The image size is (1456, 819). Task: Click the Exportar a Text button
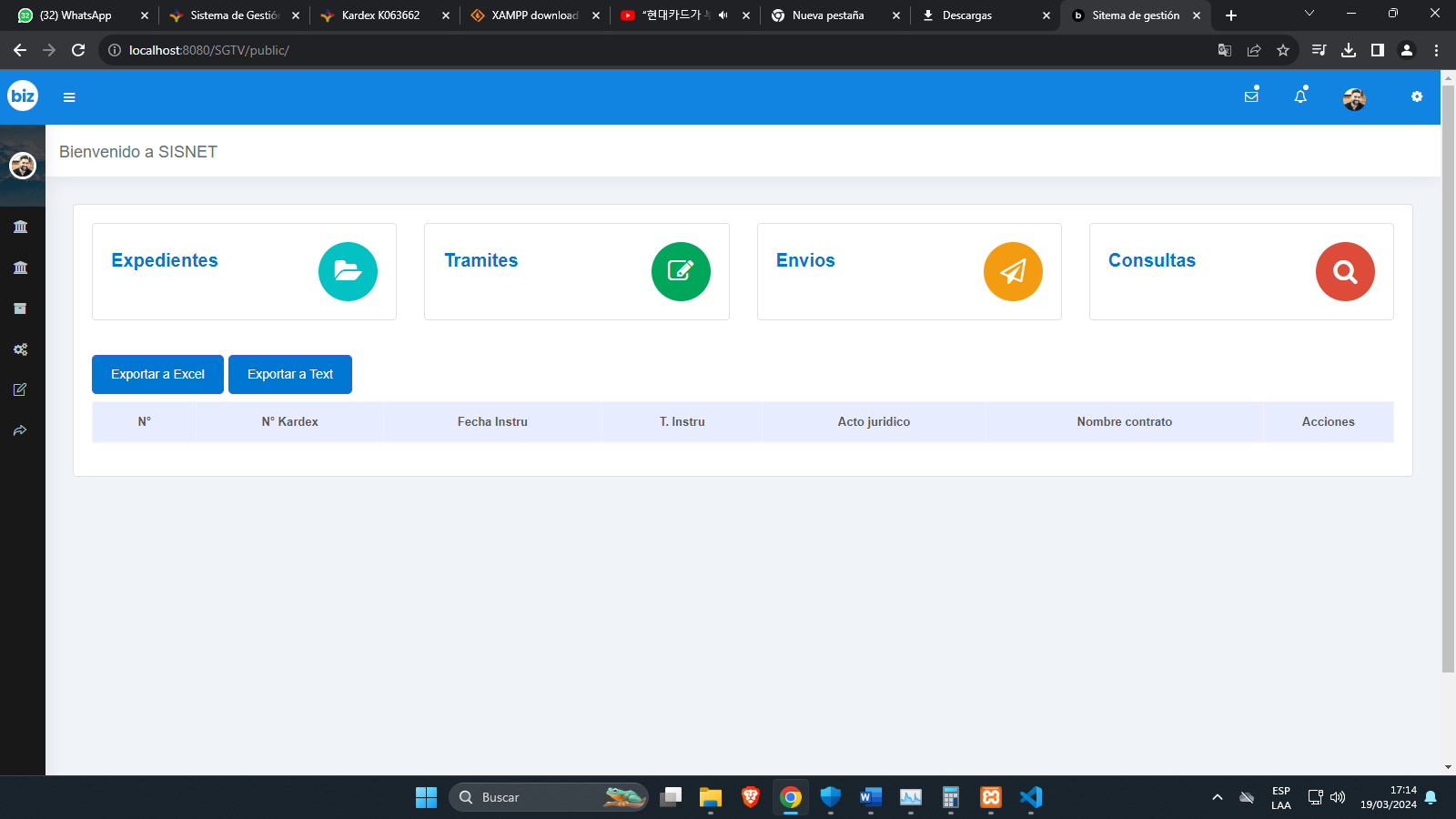click(x=290, y=374)
